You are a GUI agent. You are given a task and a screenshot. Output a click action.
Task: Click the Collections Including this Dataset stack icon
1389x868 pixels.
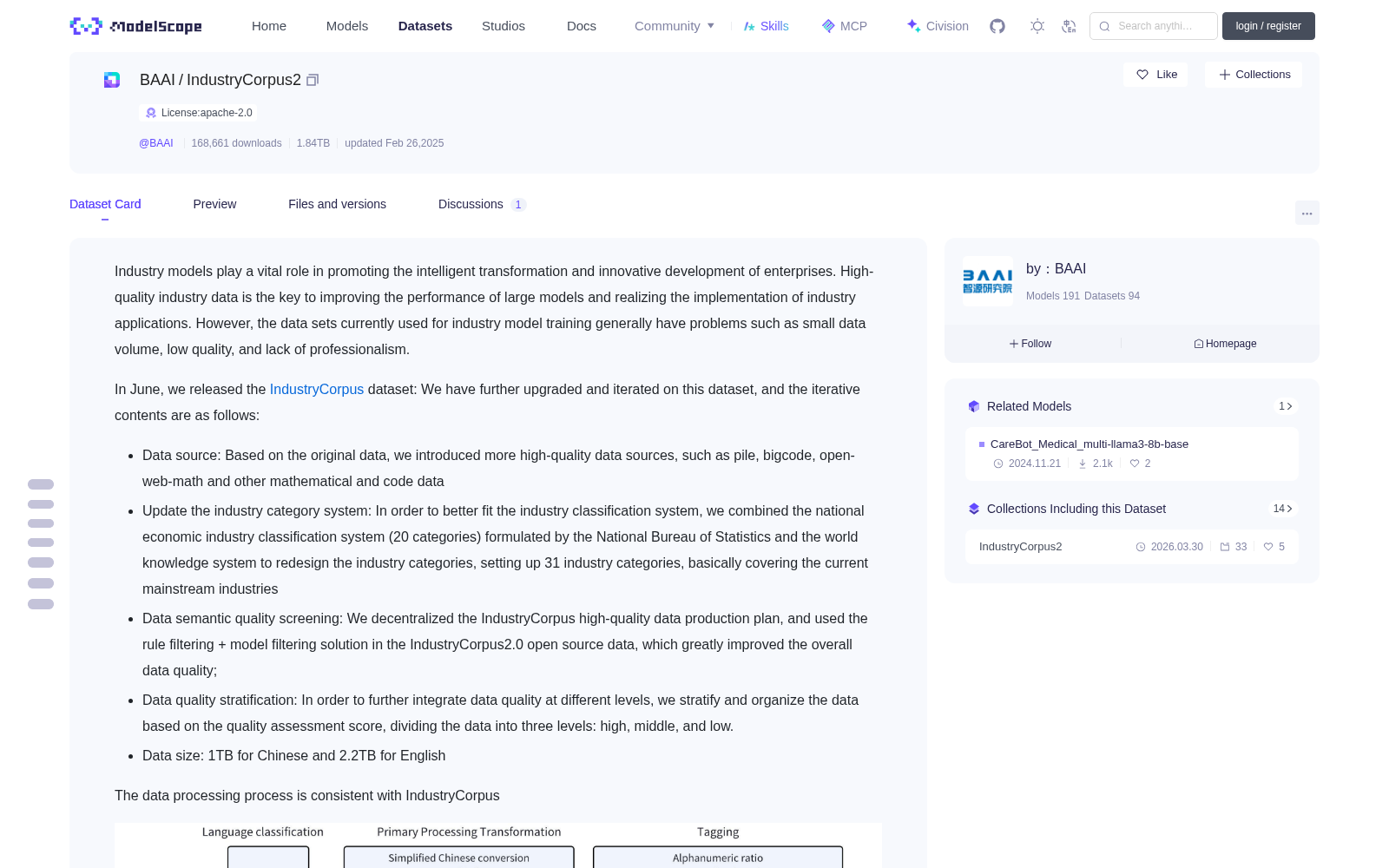pyautogui.click(x=974, y=509)
